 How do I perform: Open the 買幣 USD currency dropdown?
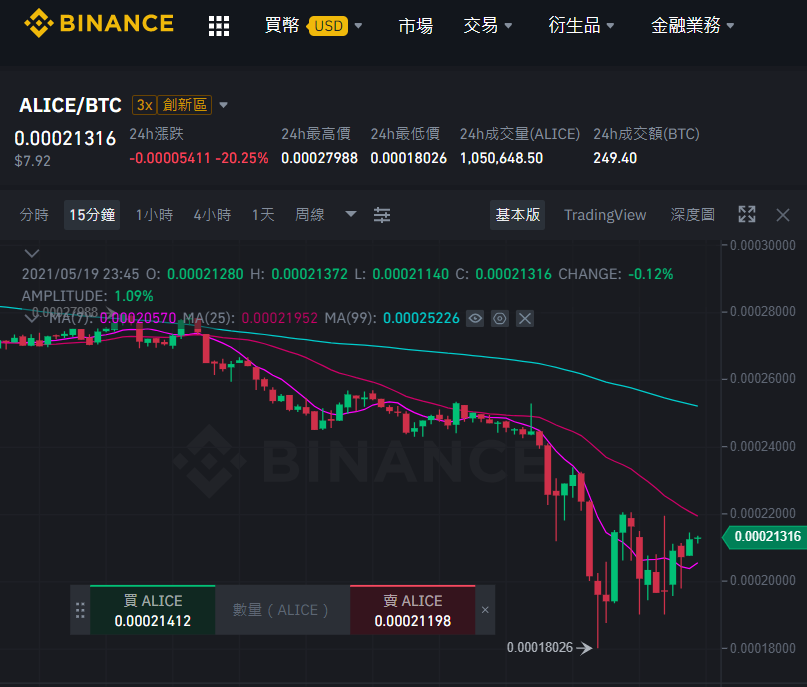point(313,25)
